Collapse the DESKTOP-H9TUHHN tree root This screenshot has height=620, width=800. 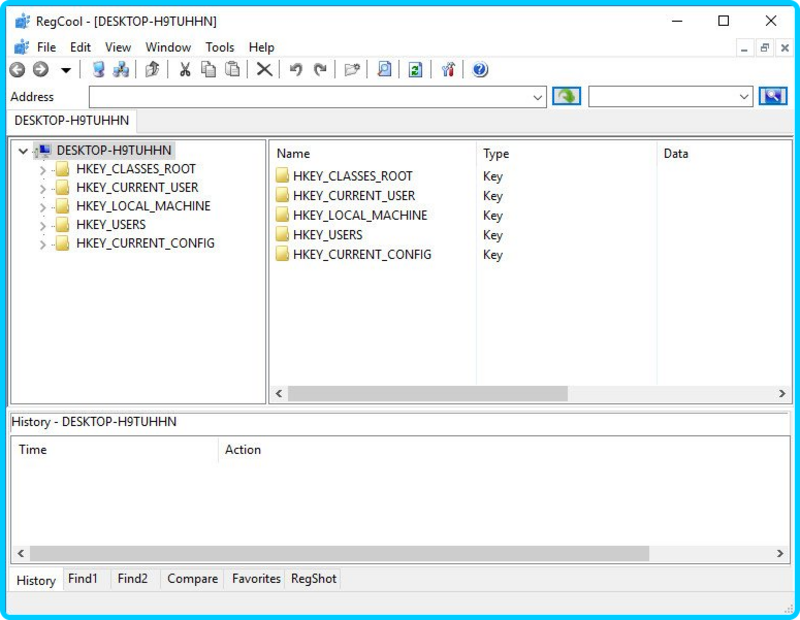(23, 151)
